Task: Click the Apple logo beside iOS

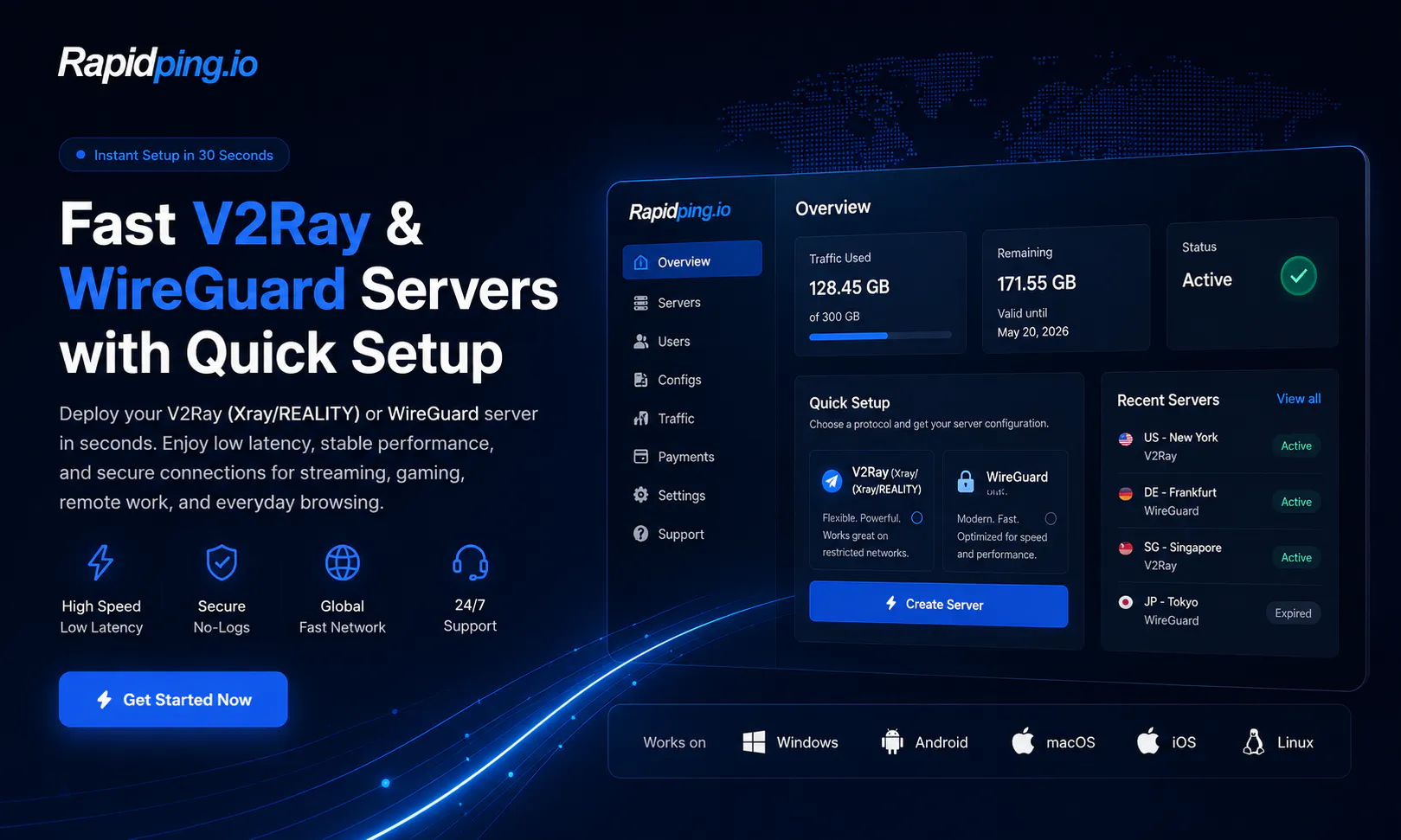Action: (1148, 741)
